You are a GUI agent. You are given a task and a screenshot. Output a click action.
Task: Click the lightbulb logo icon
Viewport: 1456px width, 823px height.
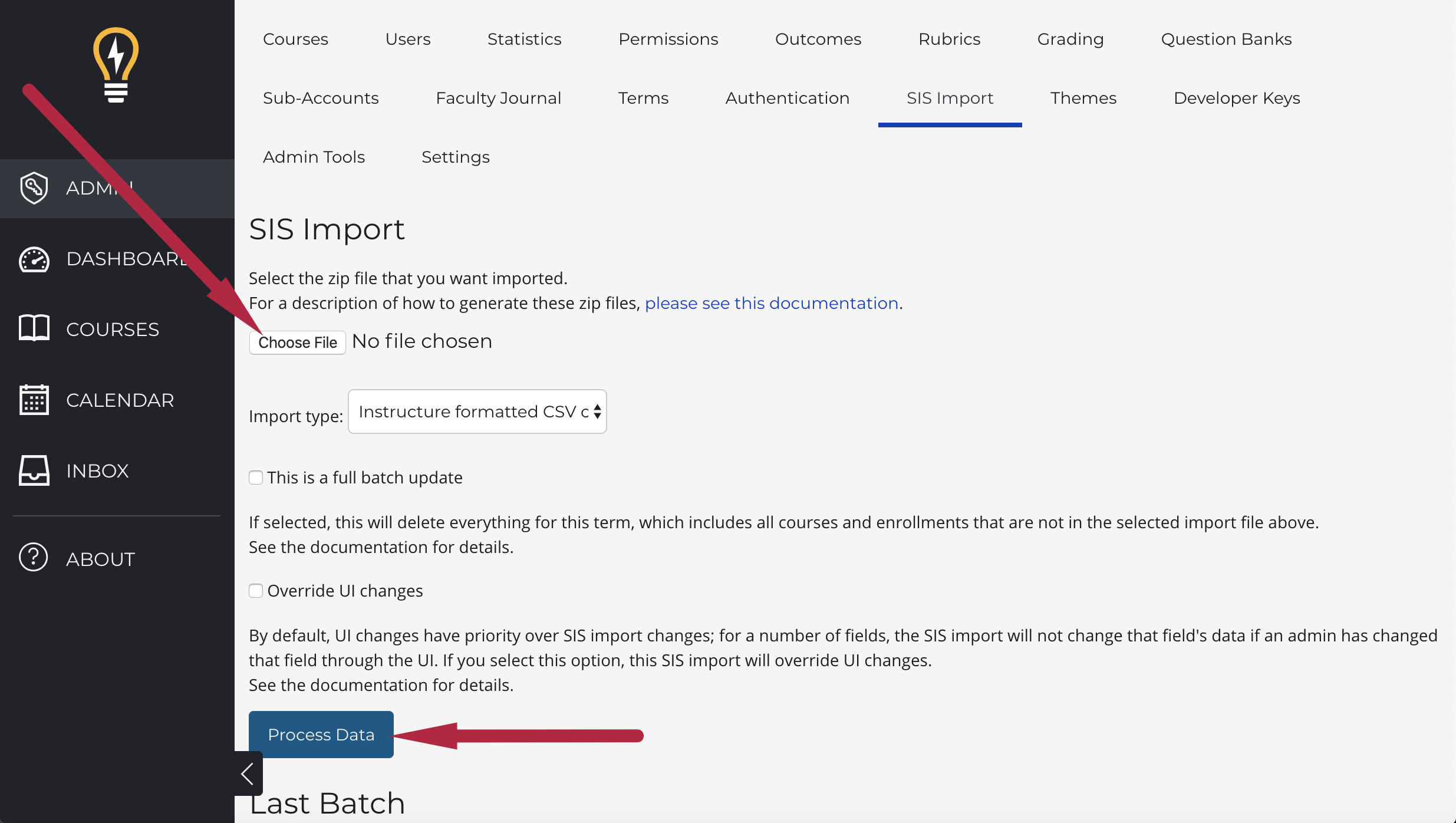[x=116, y=65]
